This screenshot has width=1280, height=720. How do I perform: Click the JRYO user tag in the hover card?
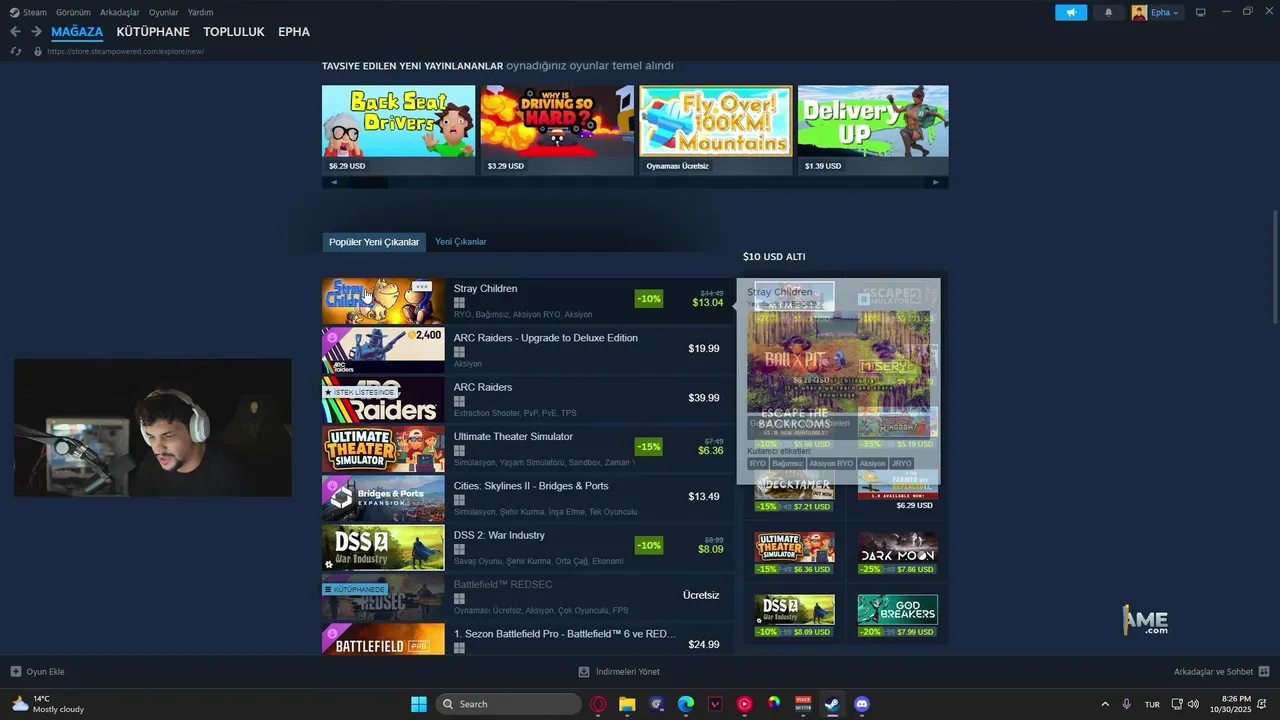pos(901,463)
